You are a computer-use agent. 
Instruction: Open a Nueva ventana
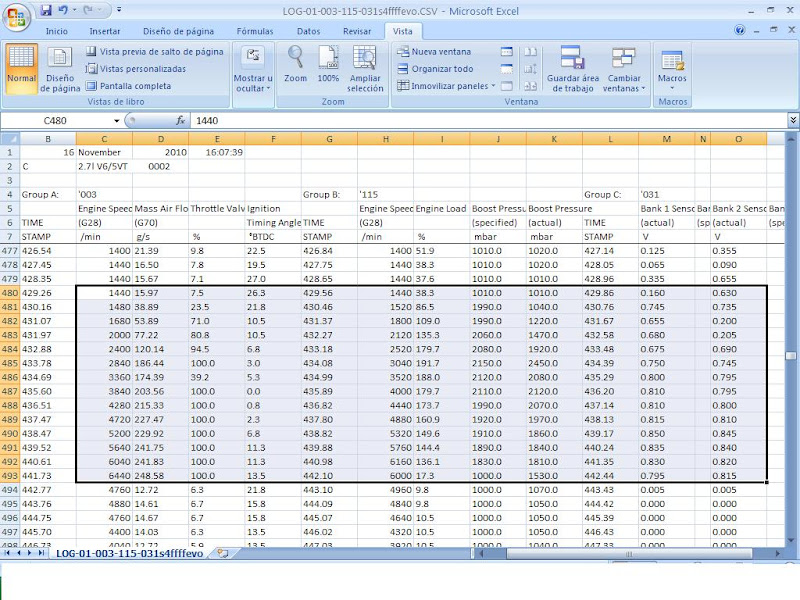435,52
